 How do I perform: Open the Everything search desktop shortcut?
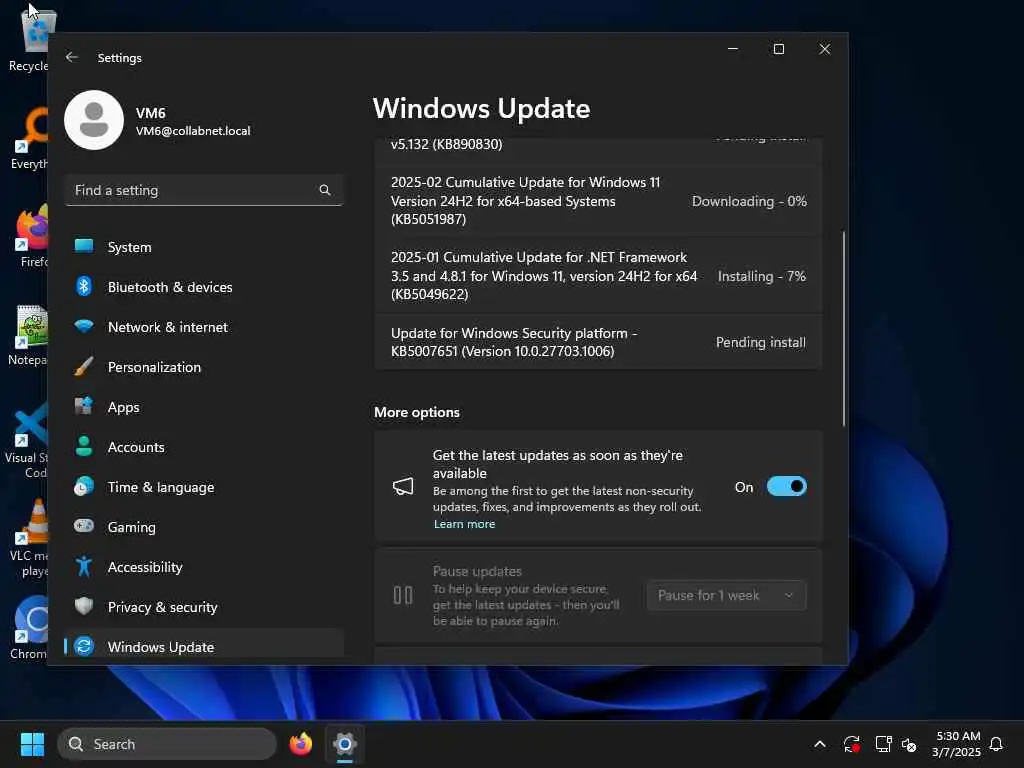click(x=30, y=138)
